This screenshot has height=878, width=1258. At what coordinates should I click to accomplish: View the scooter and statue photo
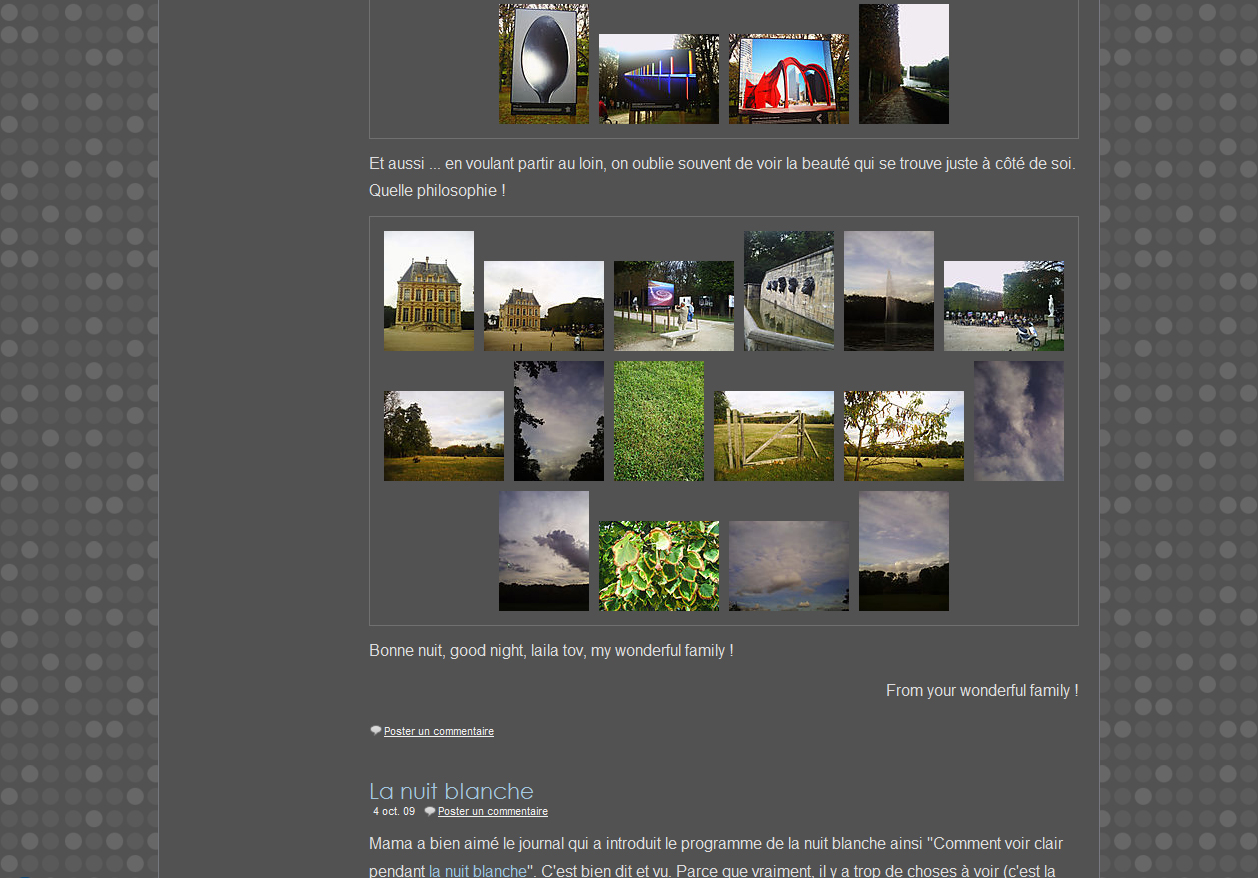click(x=1003, y=306)
